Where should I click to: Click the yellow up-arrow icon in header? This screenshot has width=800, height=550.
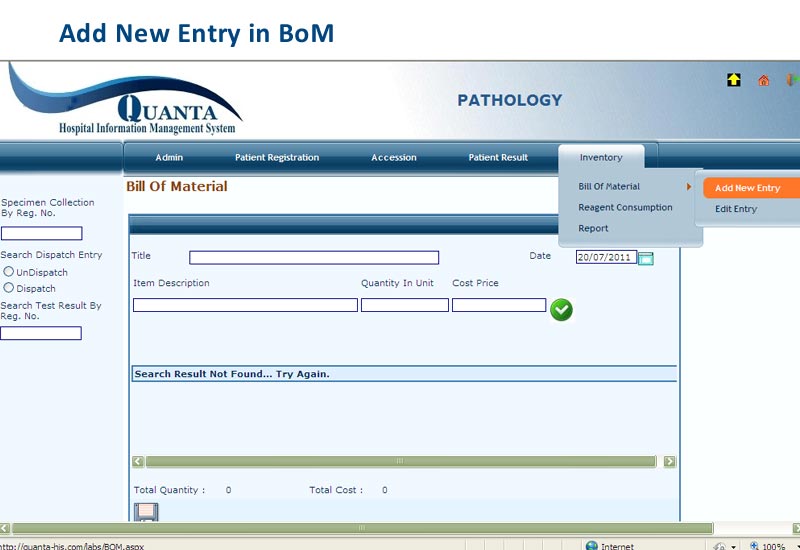click(734, 80)
